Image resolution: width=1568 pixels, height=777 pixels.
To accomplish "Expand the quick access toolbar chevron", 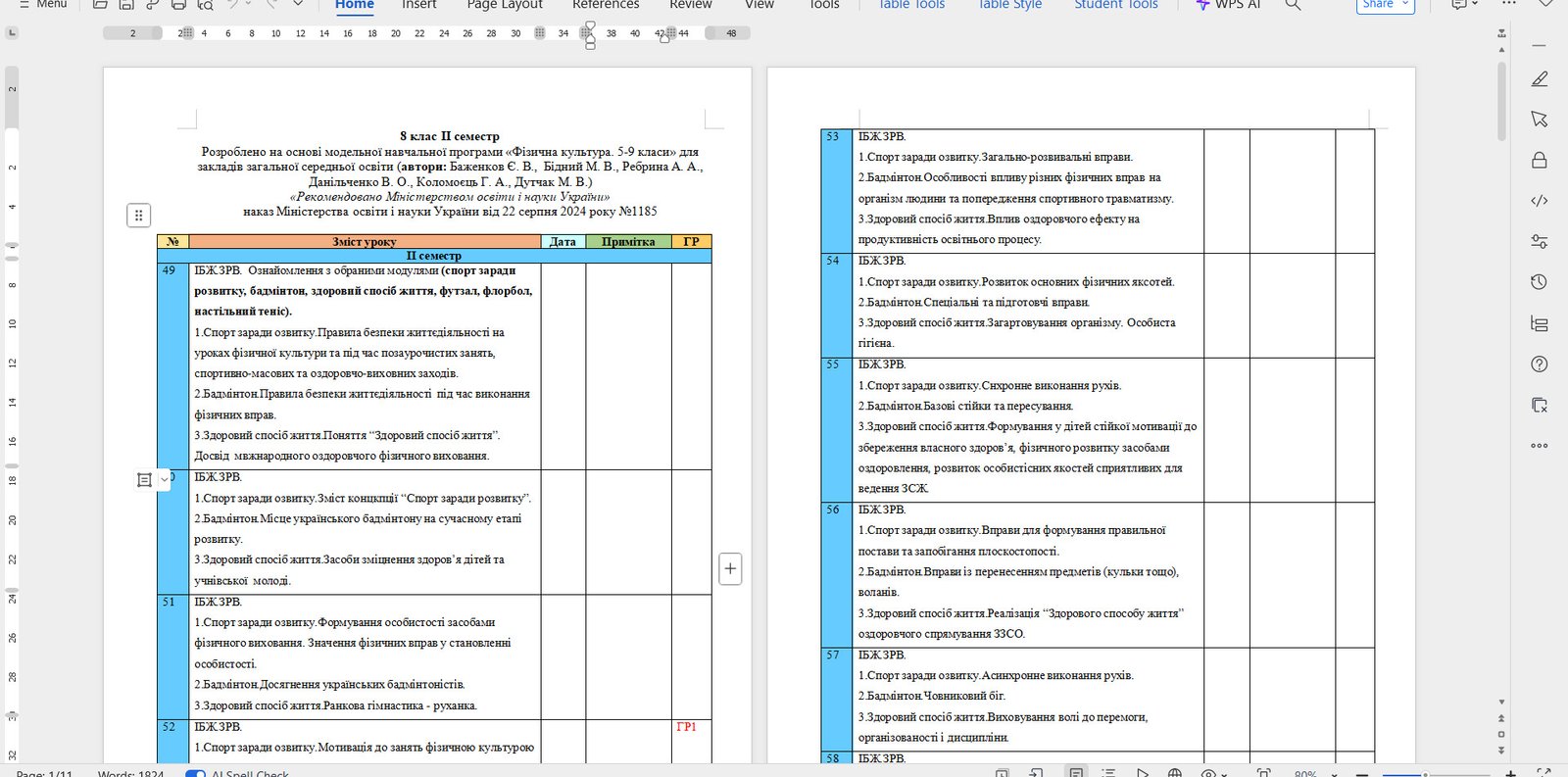I will (298, 4).
